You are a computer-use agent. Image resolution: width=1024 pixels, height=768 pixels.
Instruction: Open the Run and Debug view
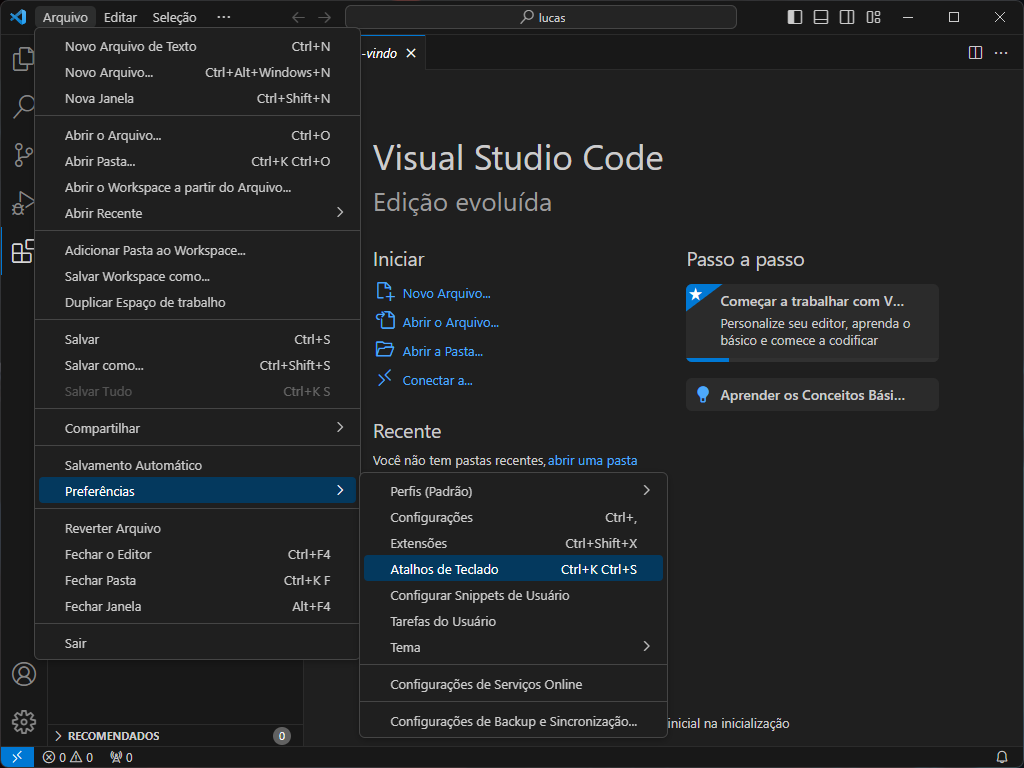pos(23,203)
